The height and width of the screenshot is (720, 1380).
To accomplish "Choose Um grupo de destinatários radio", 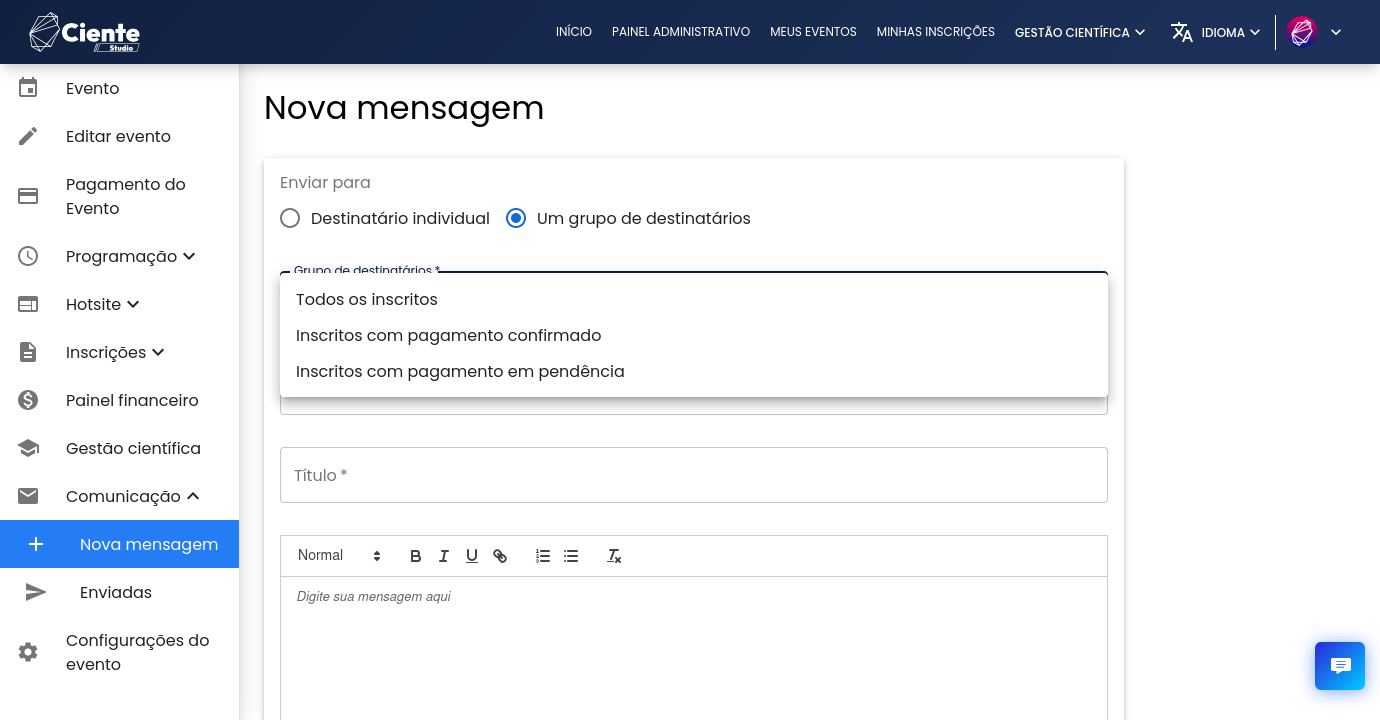I will point(516,218).
